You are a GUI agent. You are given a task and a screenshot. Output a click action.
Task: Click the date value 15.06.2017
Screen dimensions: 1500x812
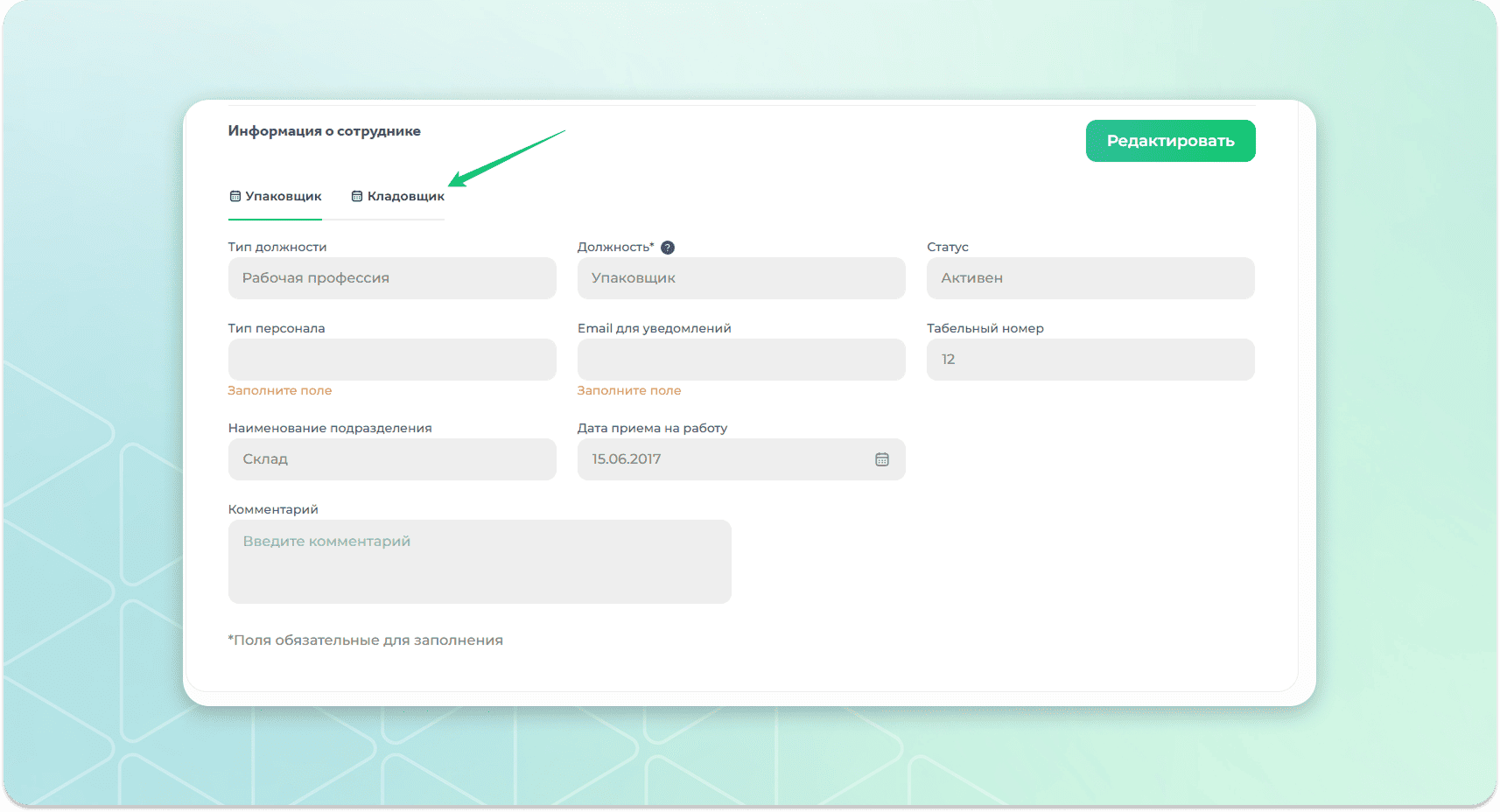point(627,459)
